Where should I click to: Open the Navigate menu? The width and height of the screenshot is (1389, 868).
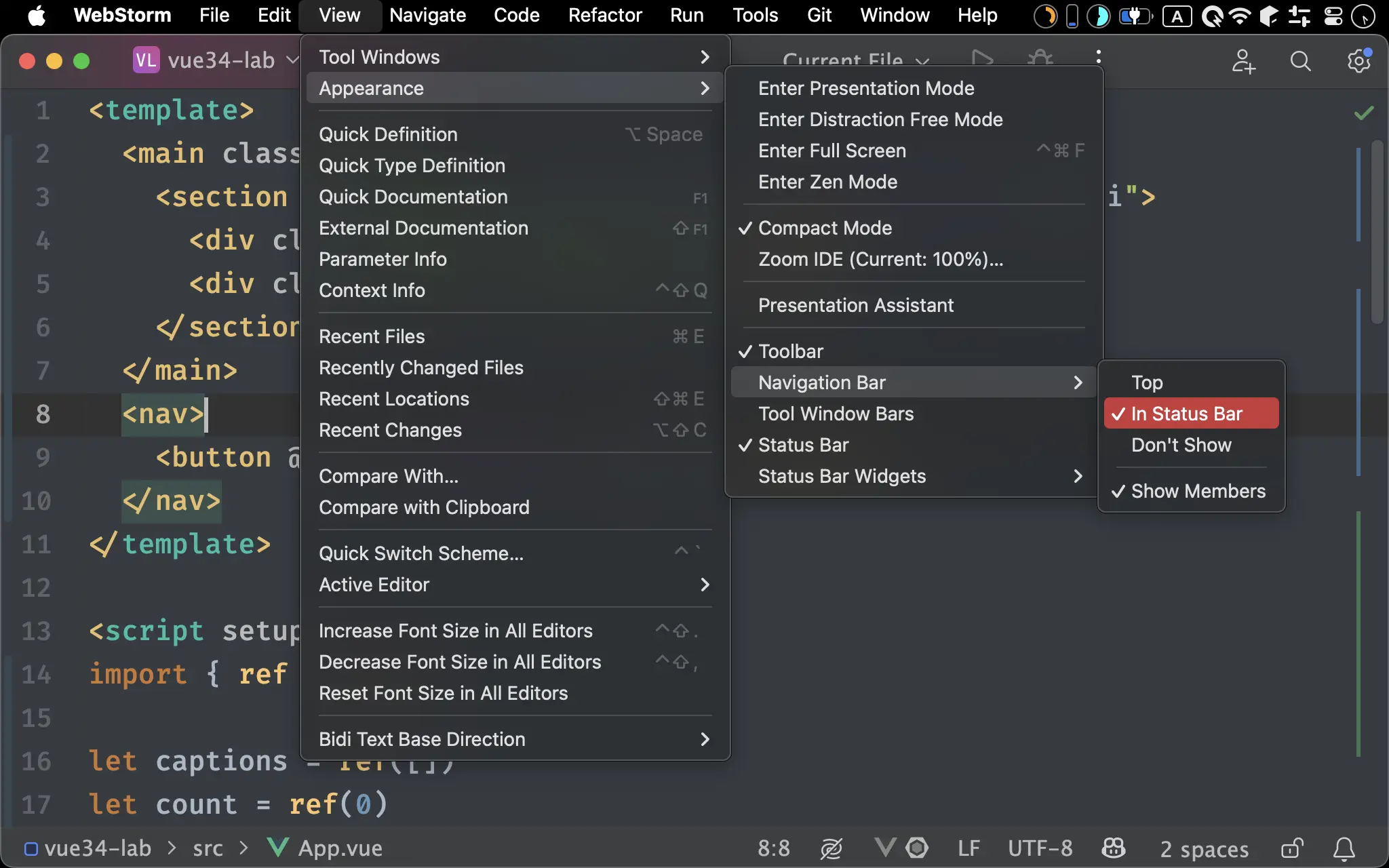click(427, 16)
